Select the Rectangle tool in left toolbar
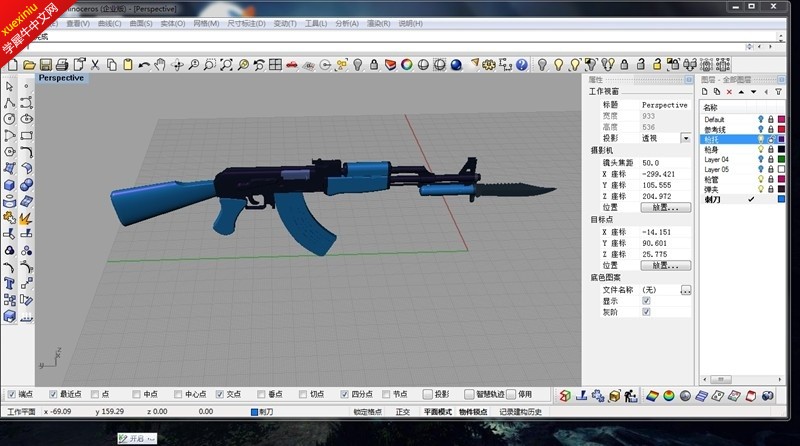 tap(27, 136)
